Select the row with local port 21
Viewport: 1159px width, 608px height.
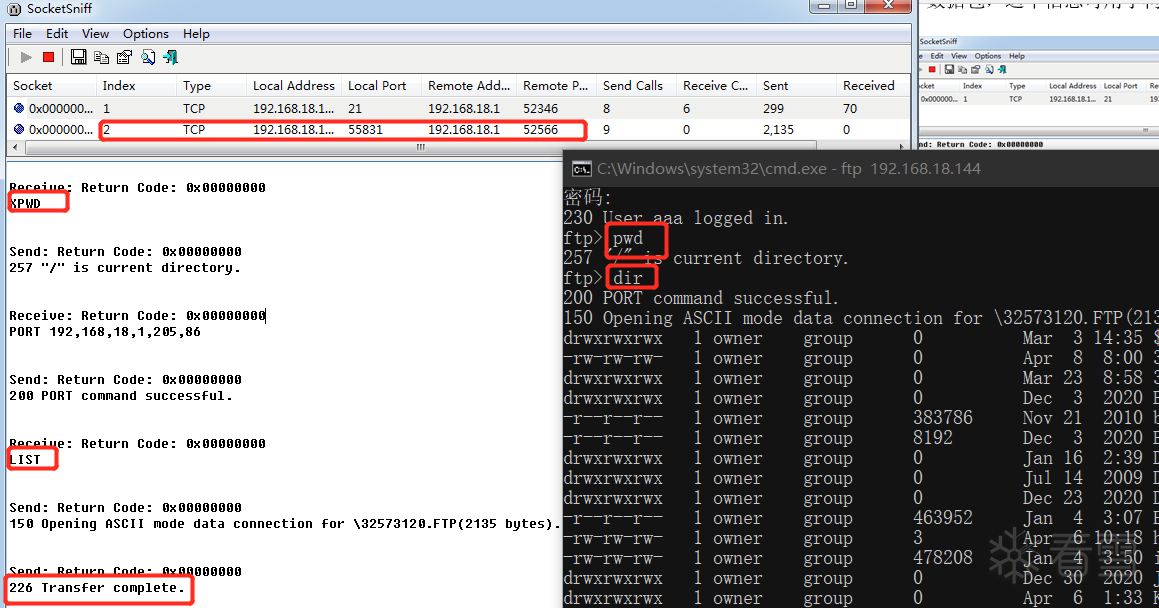tap(458, 108)
